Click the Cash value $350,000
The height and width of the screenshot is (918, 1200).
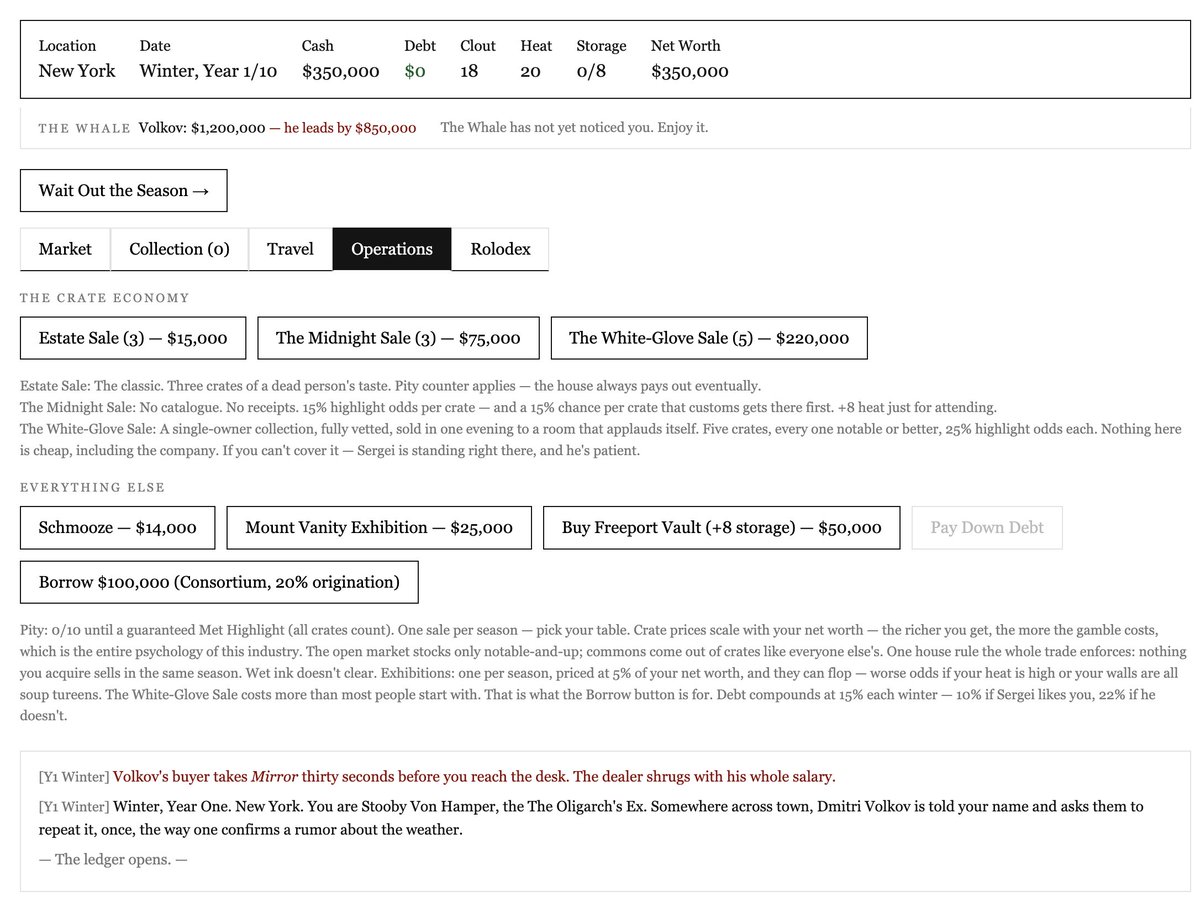pos(341,71)
